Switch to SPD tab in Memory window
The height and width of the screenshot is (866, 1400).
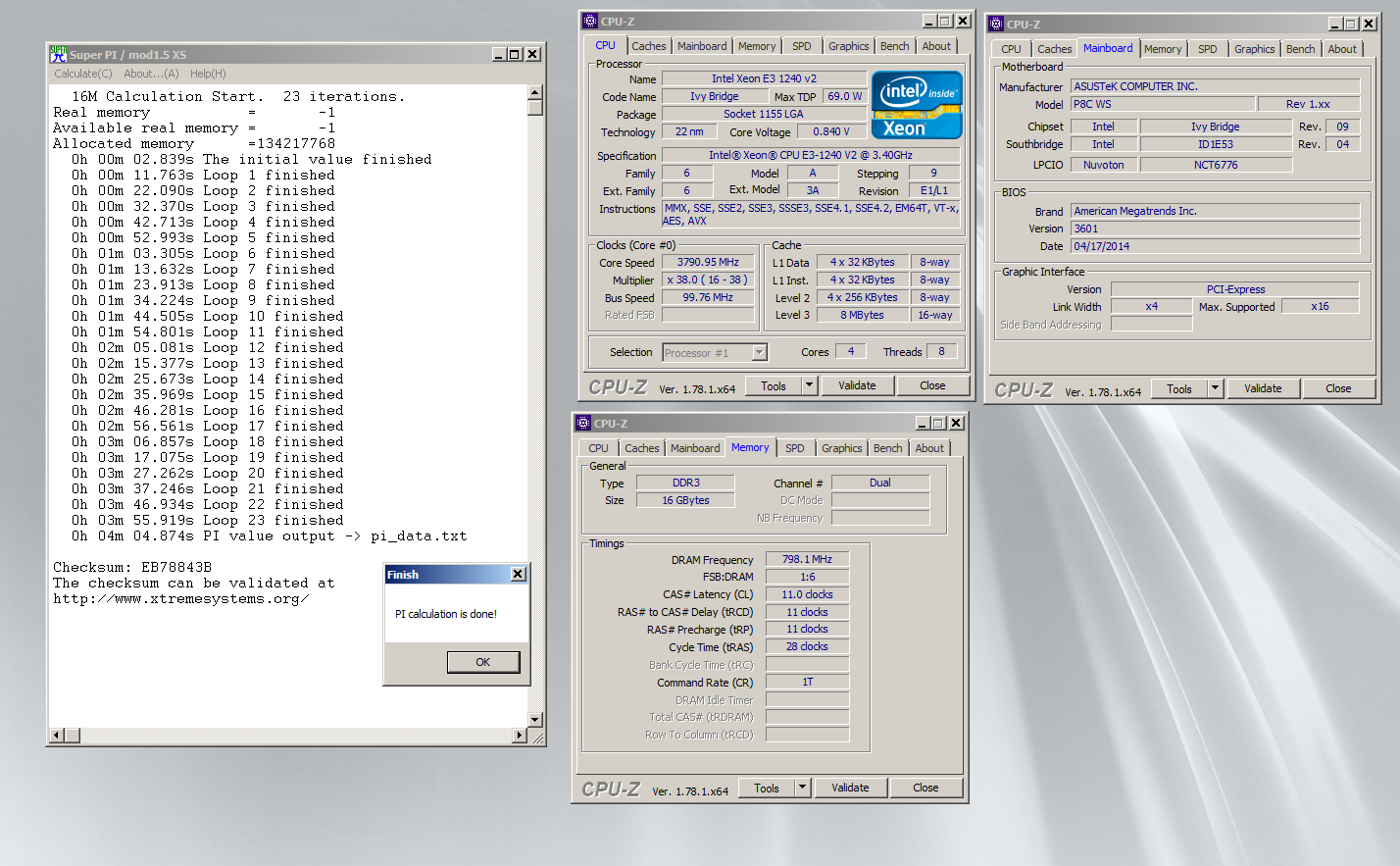pyautogui.click(x=795, y=448)
